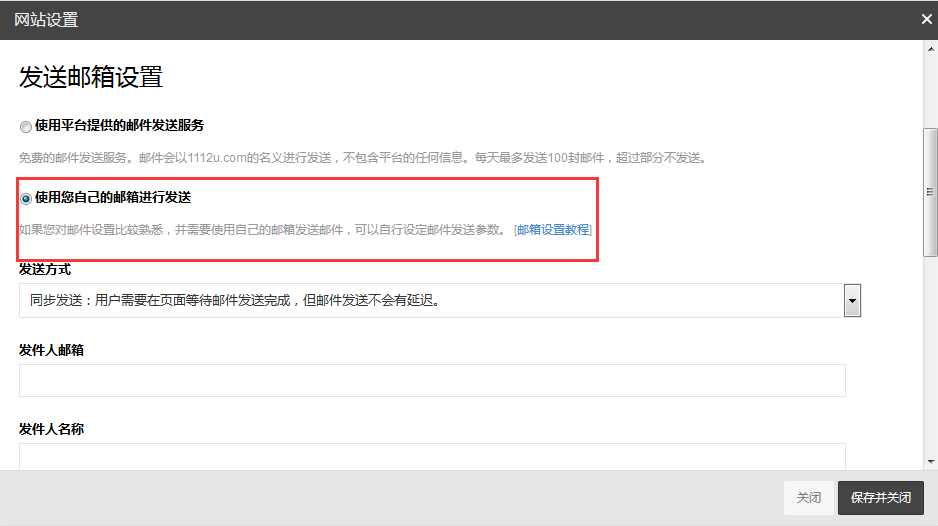Select 使用平台提供的邮件发送服务 radio option
Viewport: 938px width, 526px height.
pos(25,127)
